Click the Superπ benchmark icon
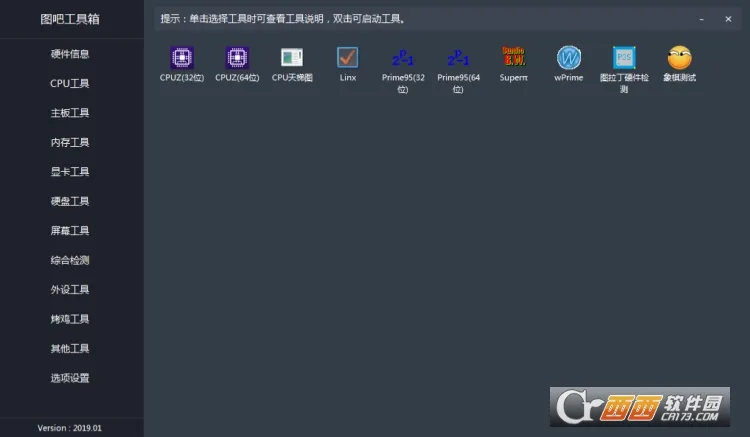Screen dimensions: 750x437 click(513, 58)
